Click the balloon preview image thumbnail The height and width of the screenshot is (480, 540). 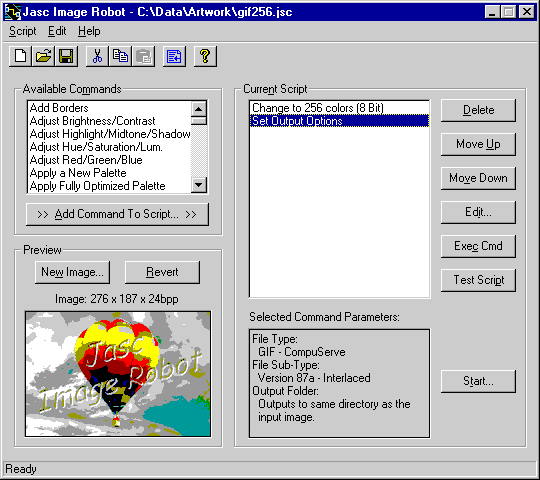tap(118, 374)
